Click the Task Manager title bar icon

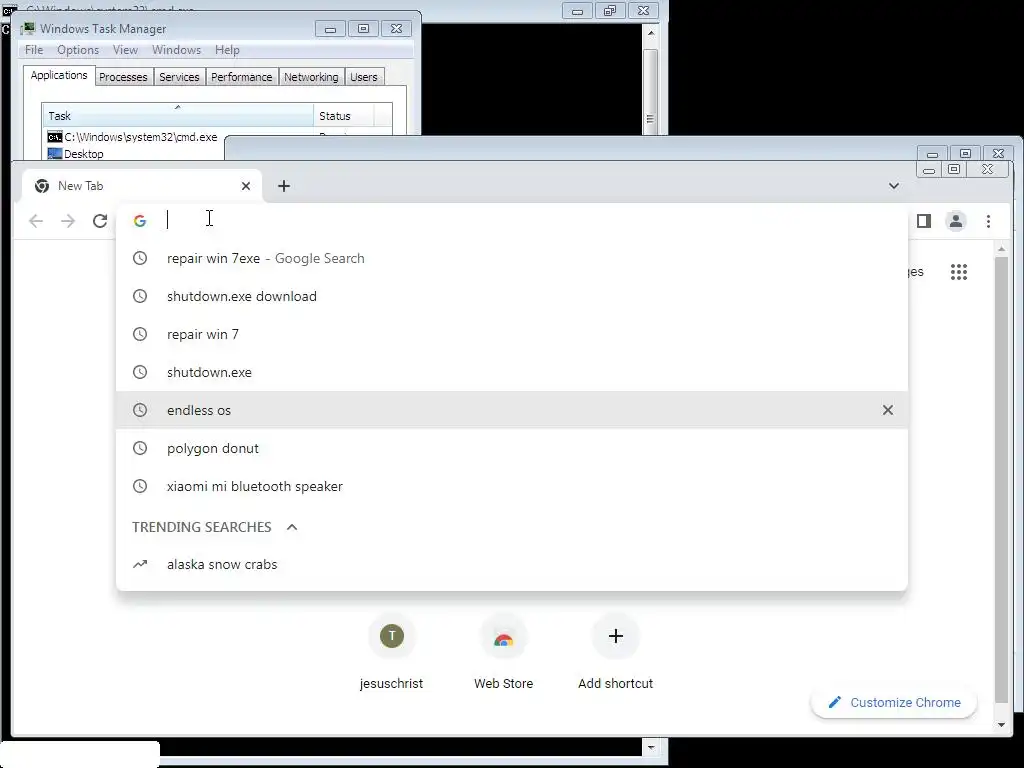(28, 29)
